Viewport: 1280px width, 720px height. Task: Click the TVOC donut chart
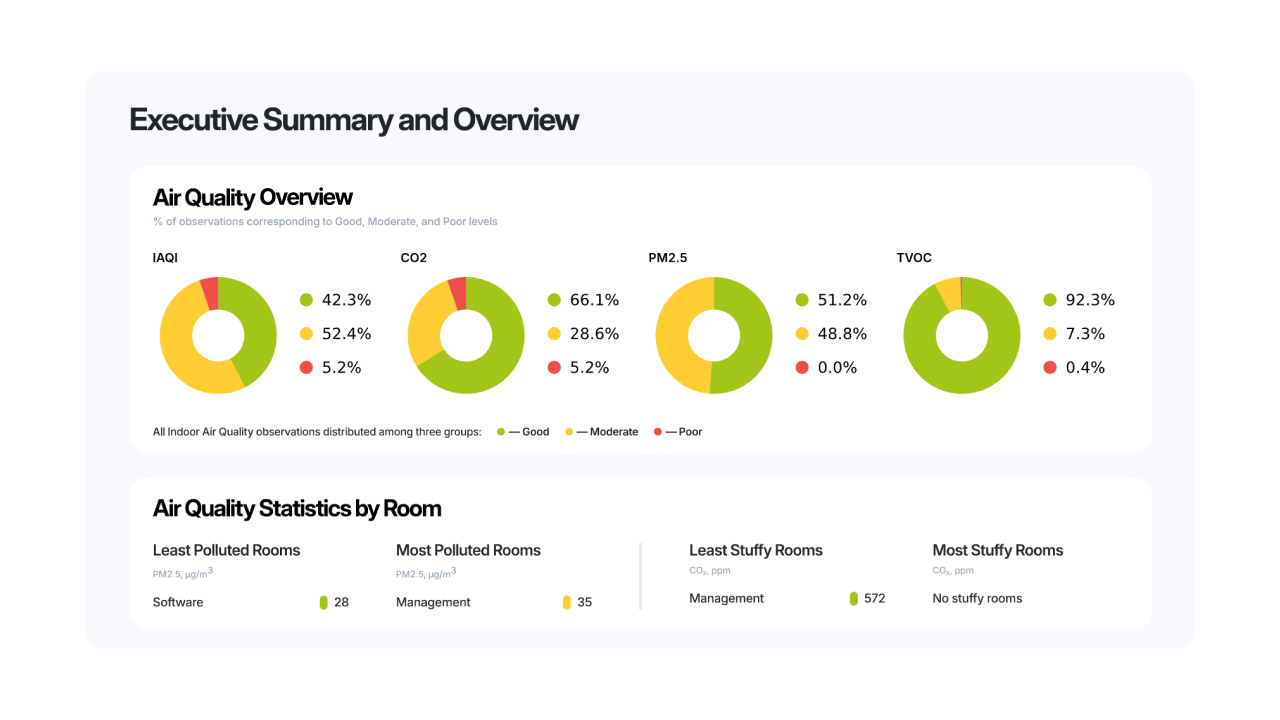pos(962,335)
